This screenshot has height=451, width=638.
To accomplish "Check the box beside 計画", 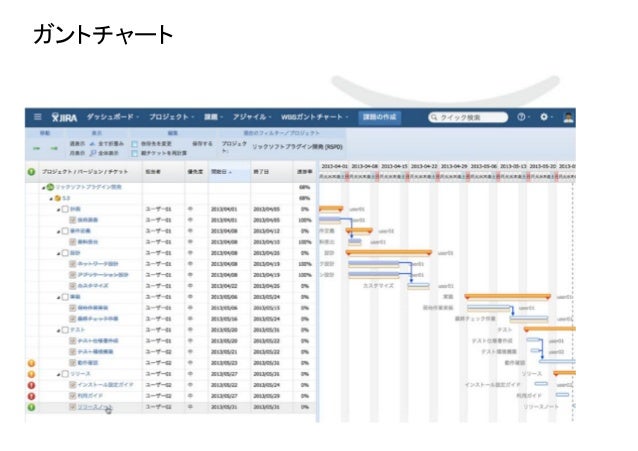I will pyautogui.click(x=65, y=209).
